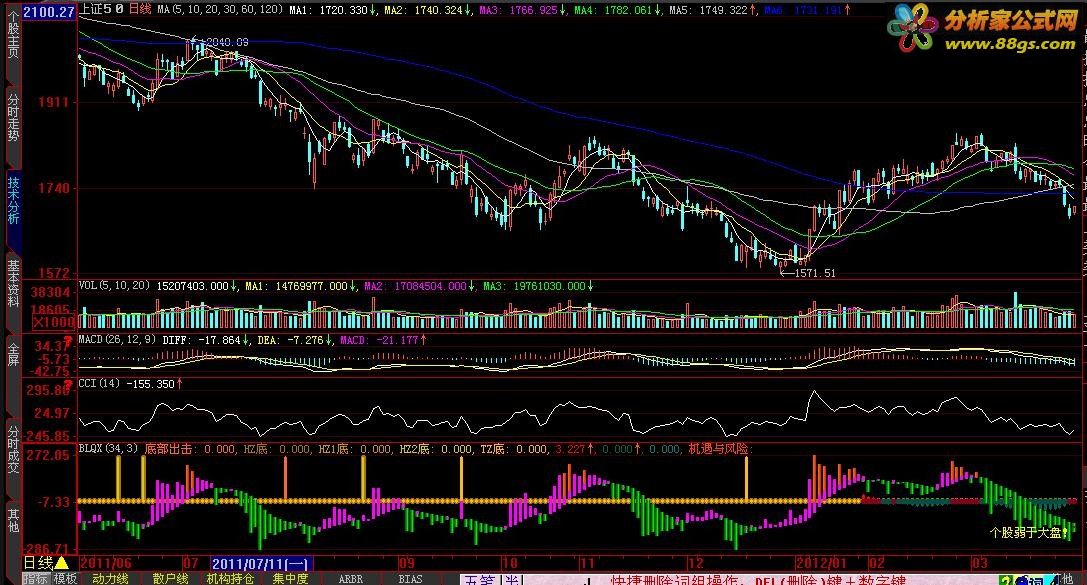
Task: Click the 机遇与风险 label
Action: [x=718, y=448]
